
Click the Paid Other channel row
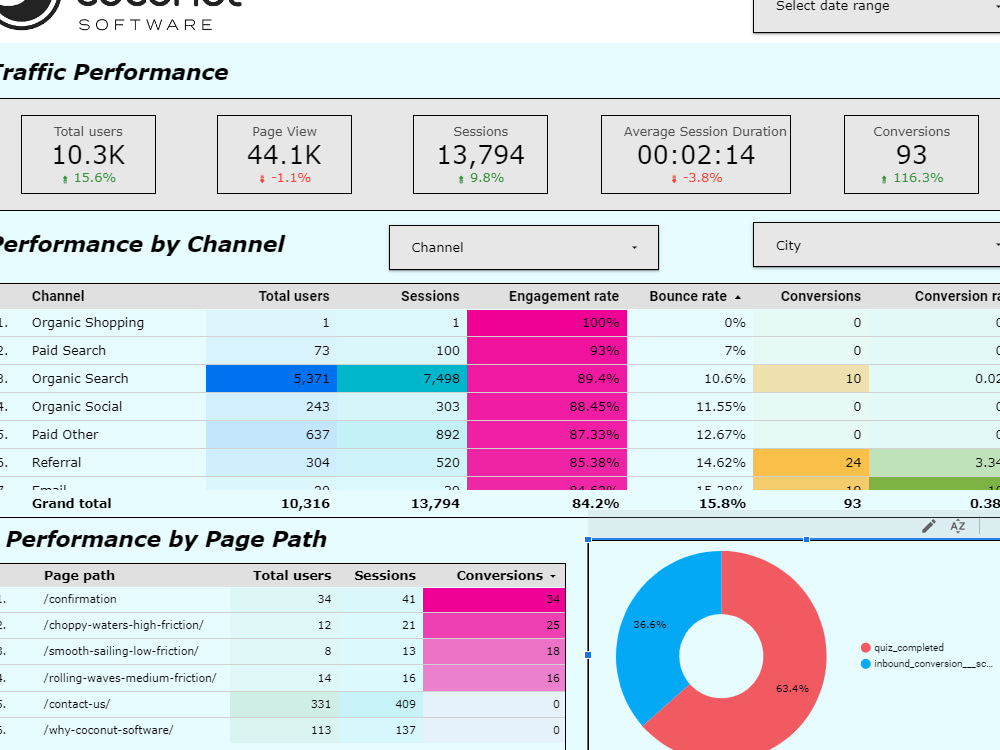click(x=500, y=435)
